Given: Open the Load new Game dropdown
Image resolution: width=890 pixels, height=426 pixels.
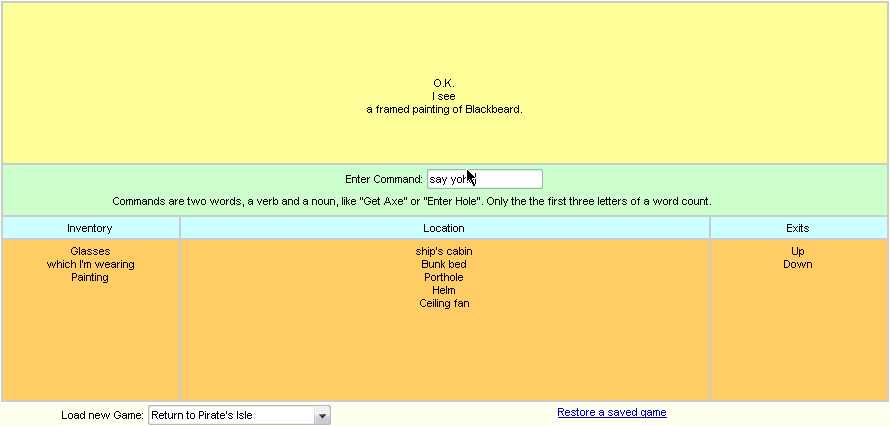Looking at the screenshot, I should click(x=238, y=415).
